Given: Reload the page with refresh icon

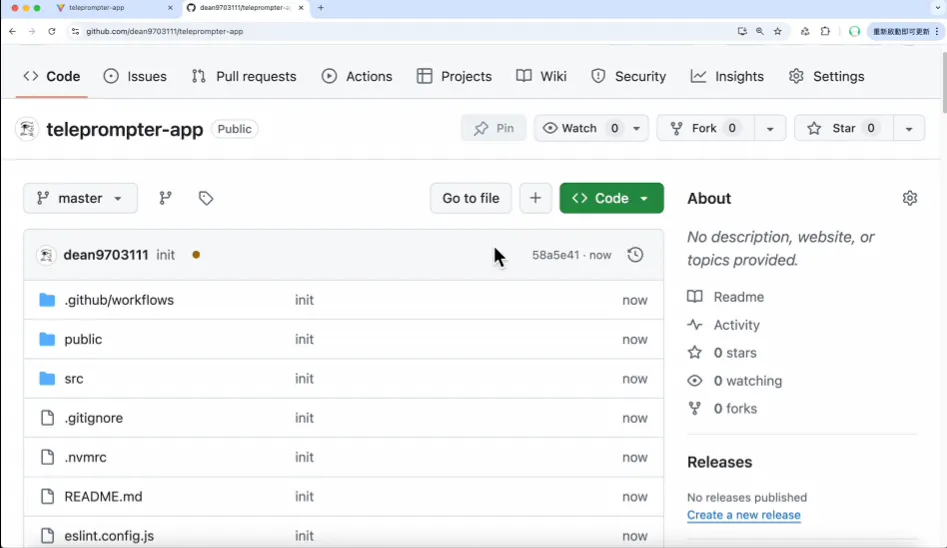Looking at the screenshot, I should click(52, 31).
